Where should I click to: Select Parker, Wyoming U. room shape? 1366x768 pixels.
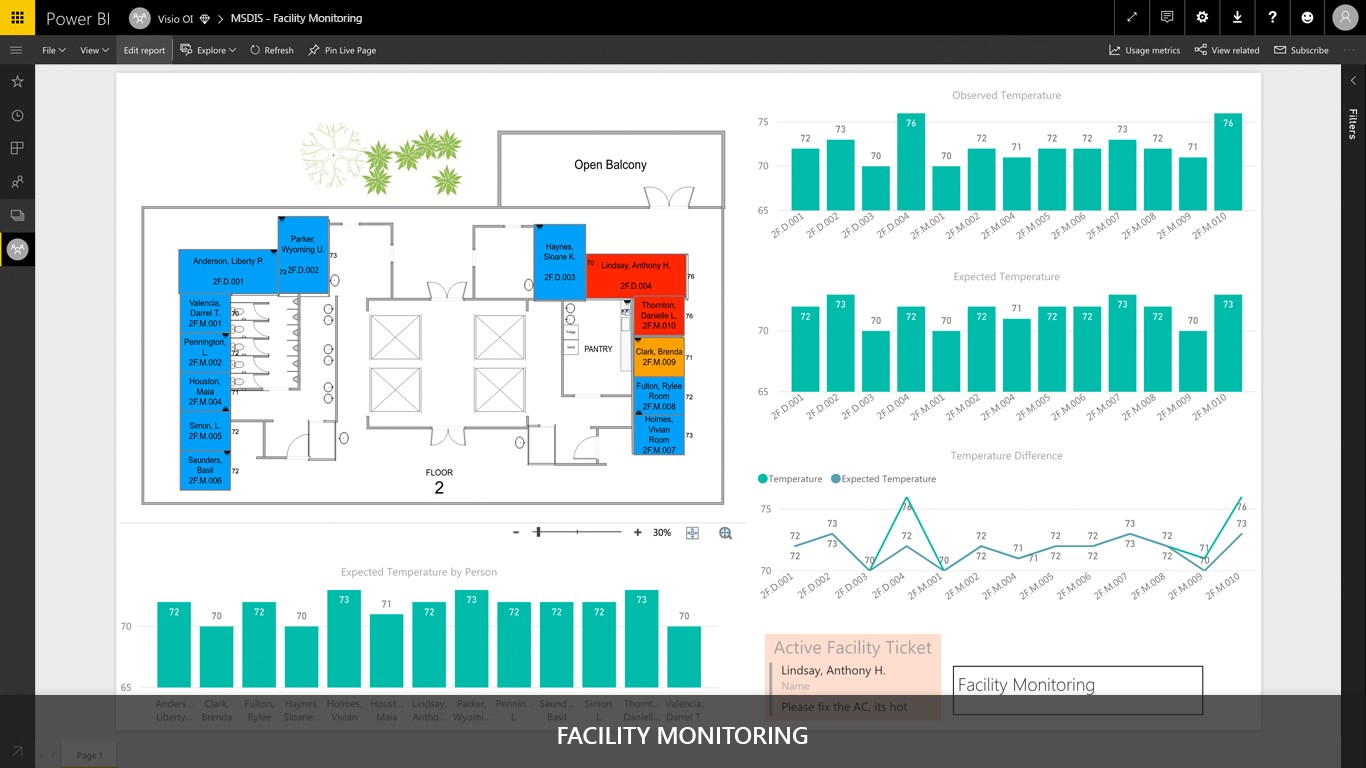point(303,255)
